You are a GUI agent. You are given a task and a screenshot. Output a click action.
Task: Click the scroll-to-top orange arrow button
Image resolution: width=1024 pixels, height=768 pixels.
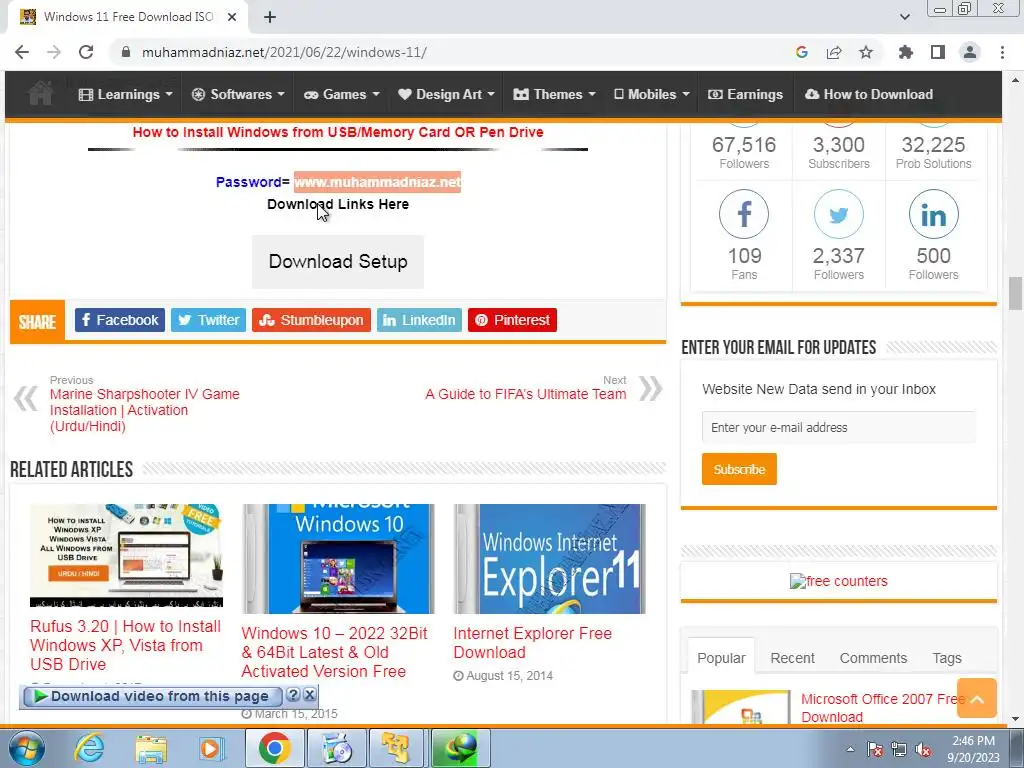tap(977, 698)
